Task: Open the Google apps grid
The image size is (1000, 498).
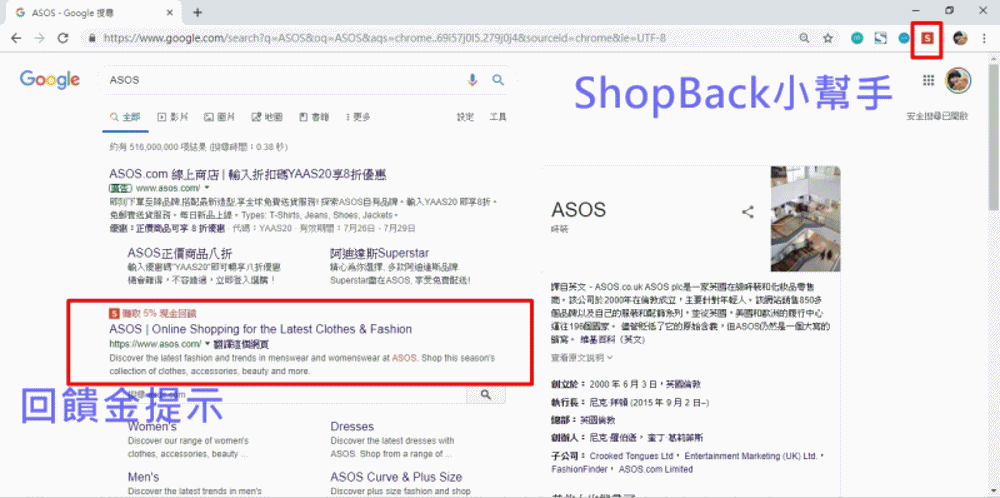Action: [x=929, y=80]
